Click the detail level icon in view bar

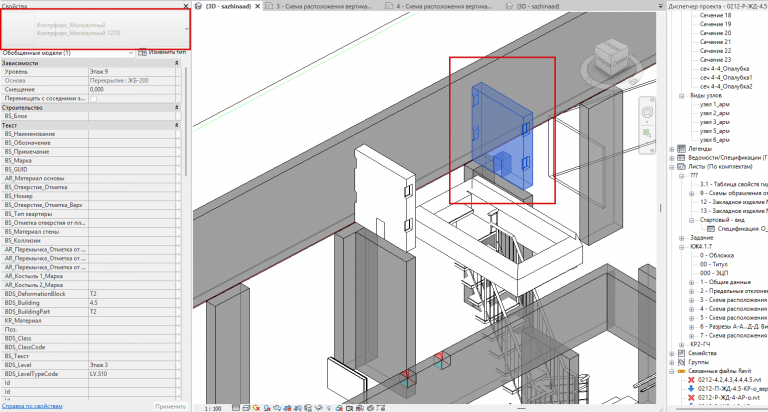pyautogui.click(x=236, y=408)
